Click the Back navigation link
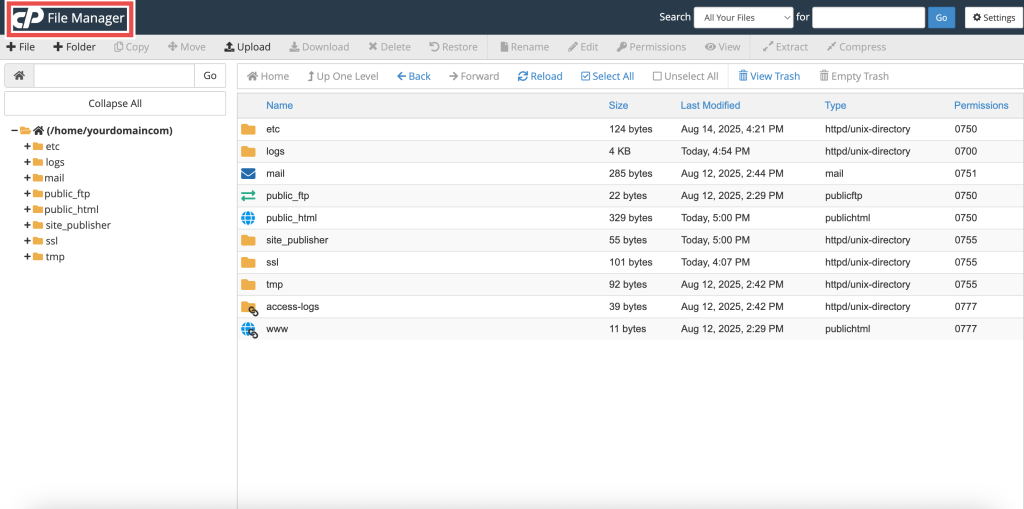 tap(413, 76)
